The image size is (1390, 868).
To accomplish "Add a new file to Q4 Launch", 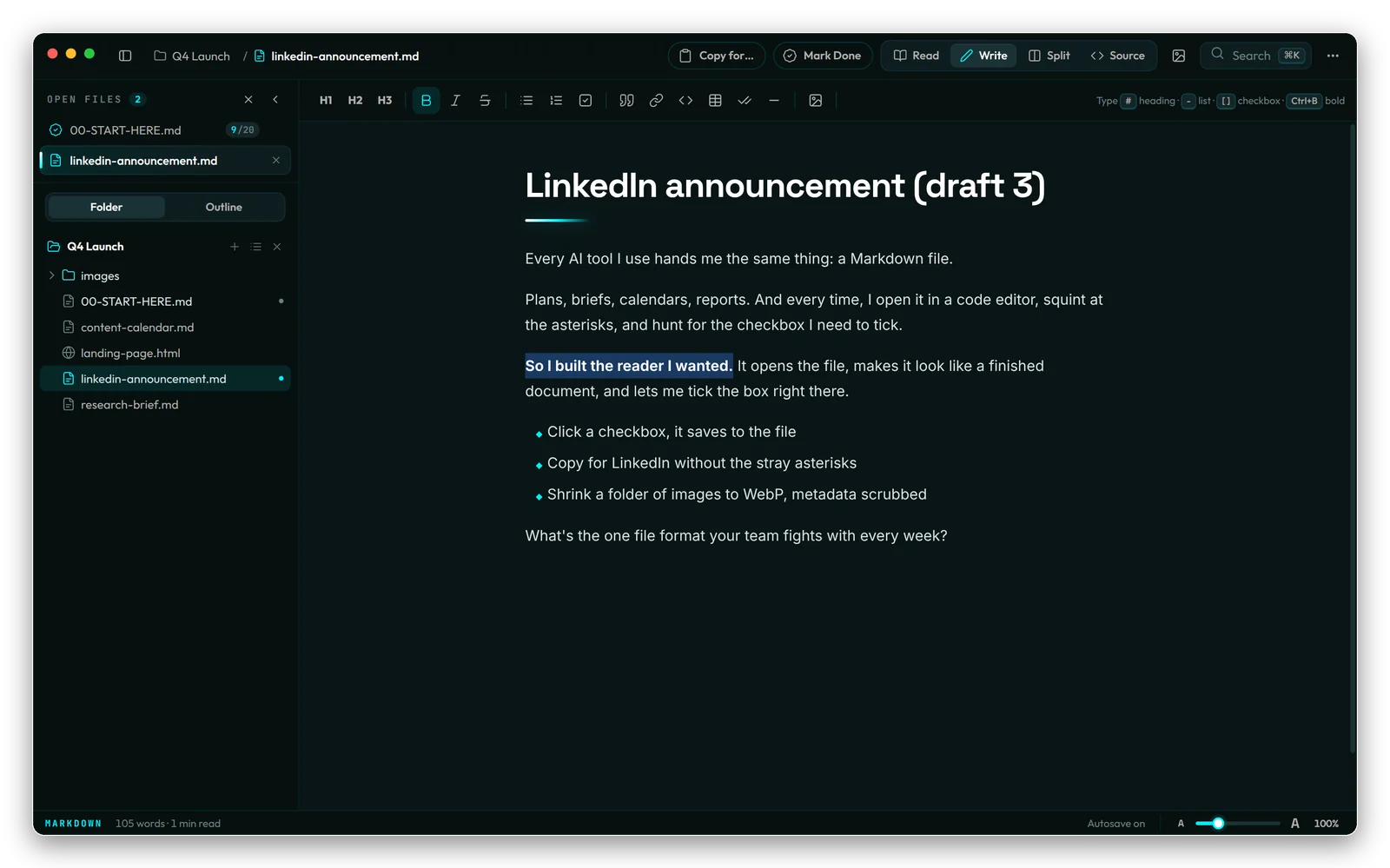I will click(x=235, y=247).
